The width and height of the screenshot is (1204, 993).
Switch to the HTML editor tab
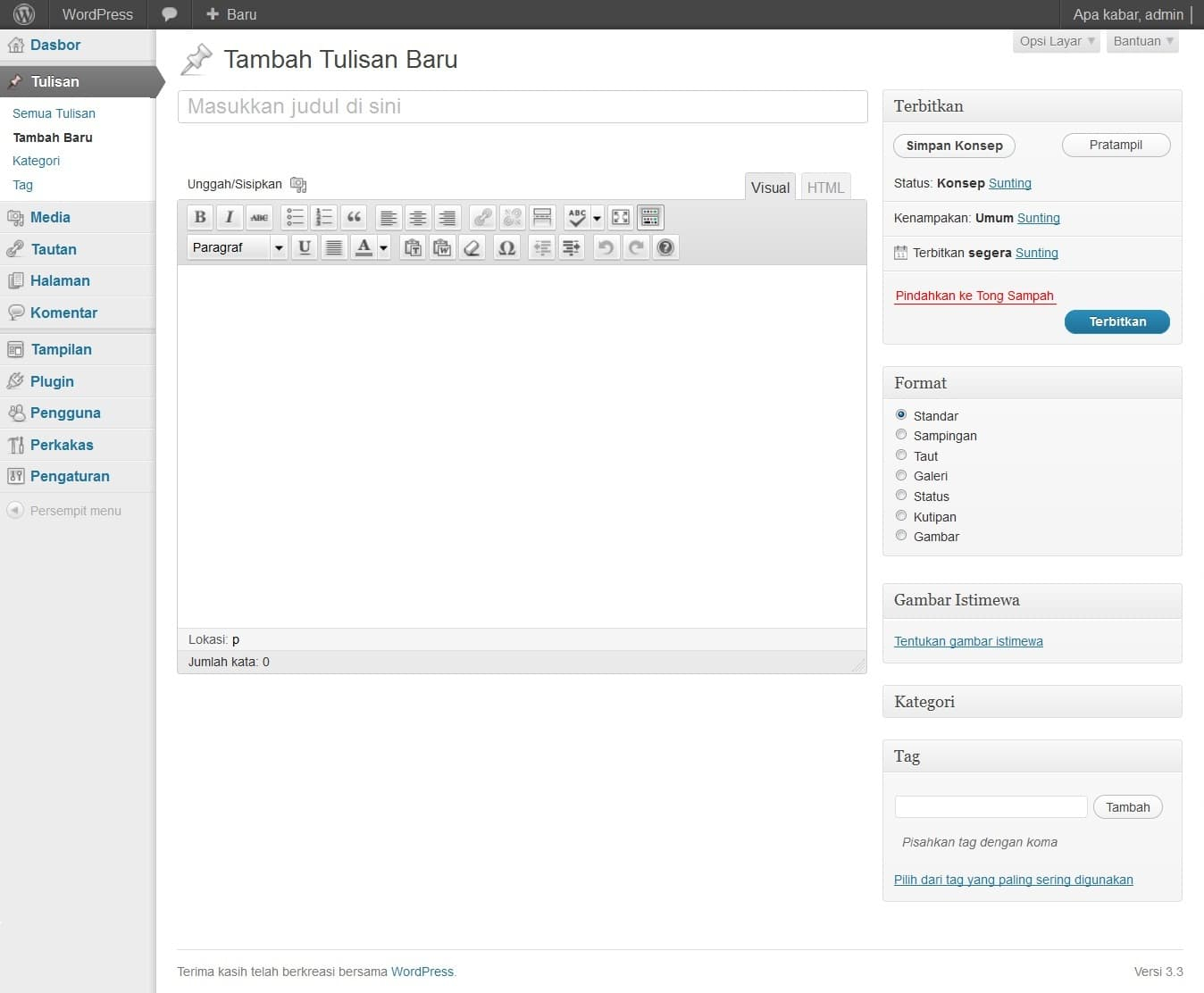[825, 188]
